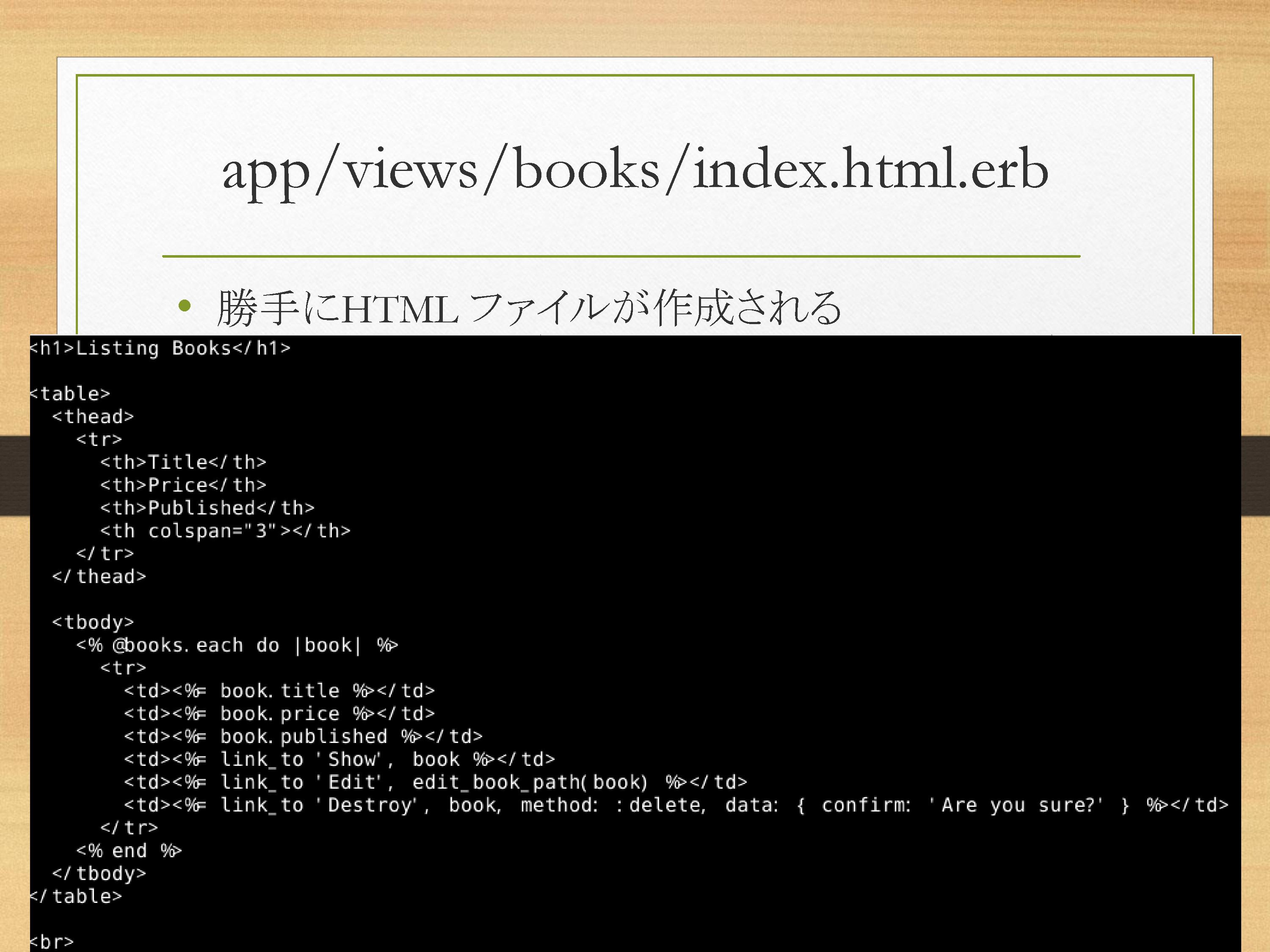The height and width of the screenshot is (952, 1270).
Task: Click the opening <table> tag line
Action: 69,393
